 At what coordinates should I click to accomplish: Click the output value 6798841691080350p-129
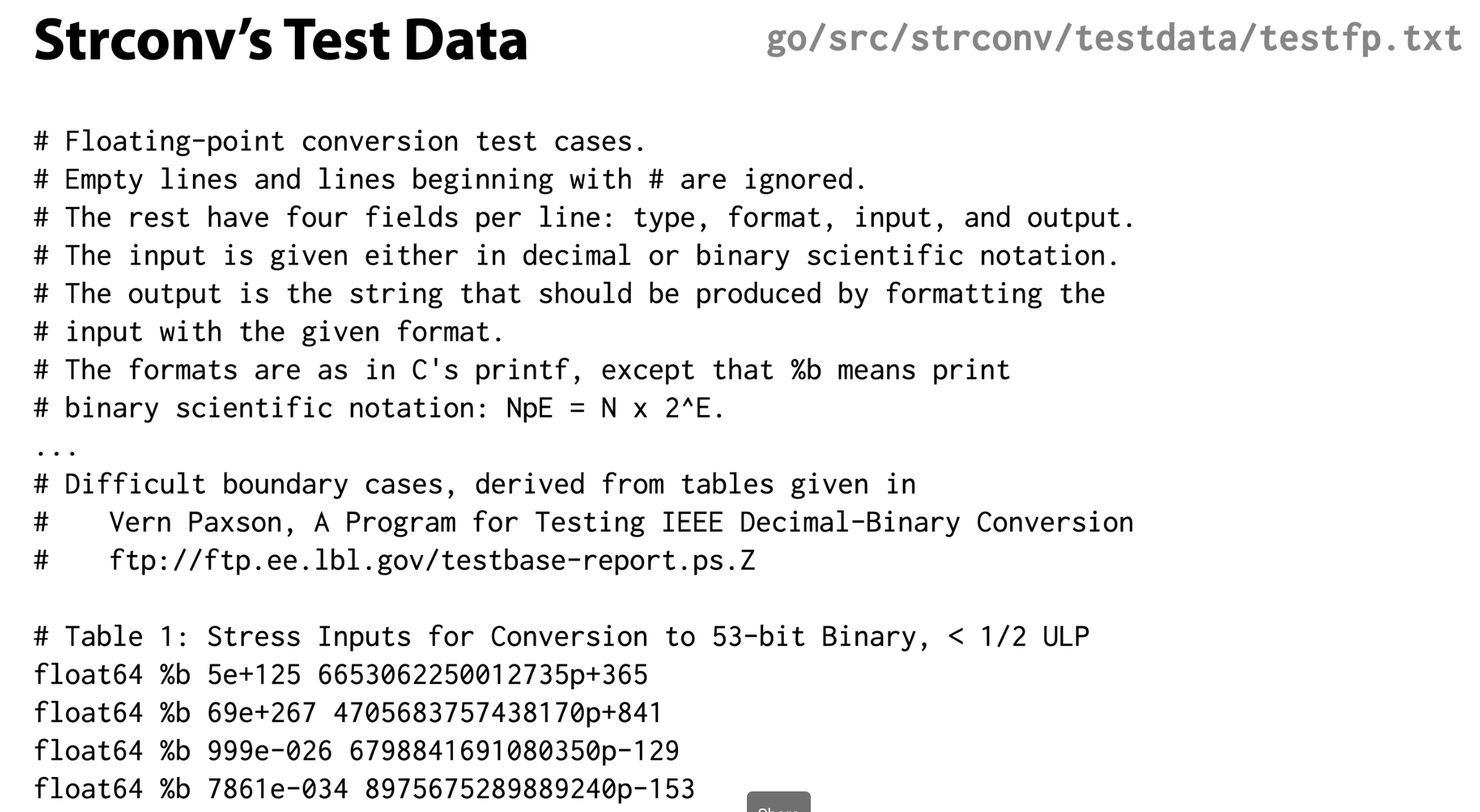point(515,751)
